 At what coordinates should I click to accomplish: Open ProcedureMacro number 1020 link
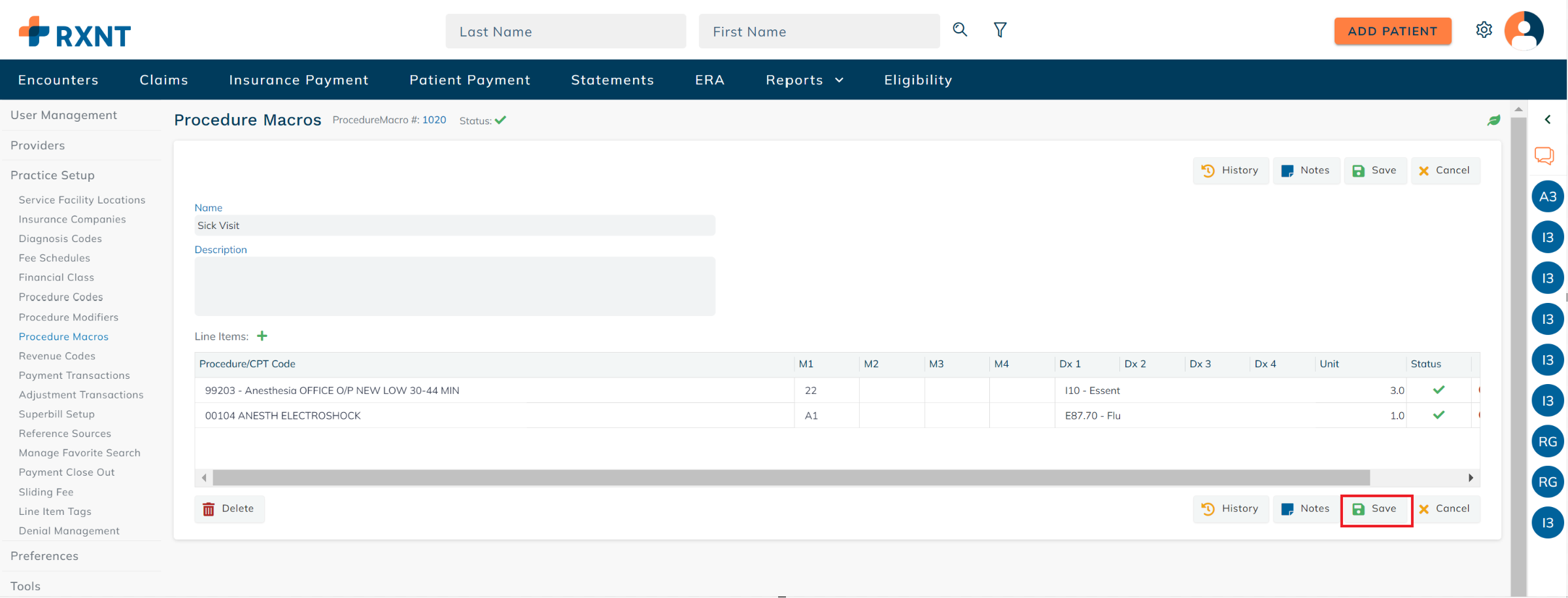(x=434, y=120)
